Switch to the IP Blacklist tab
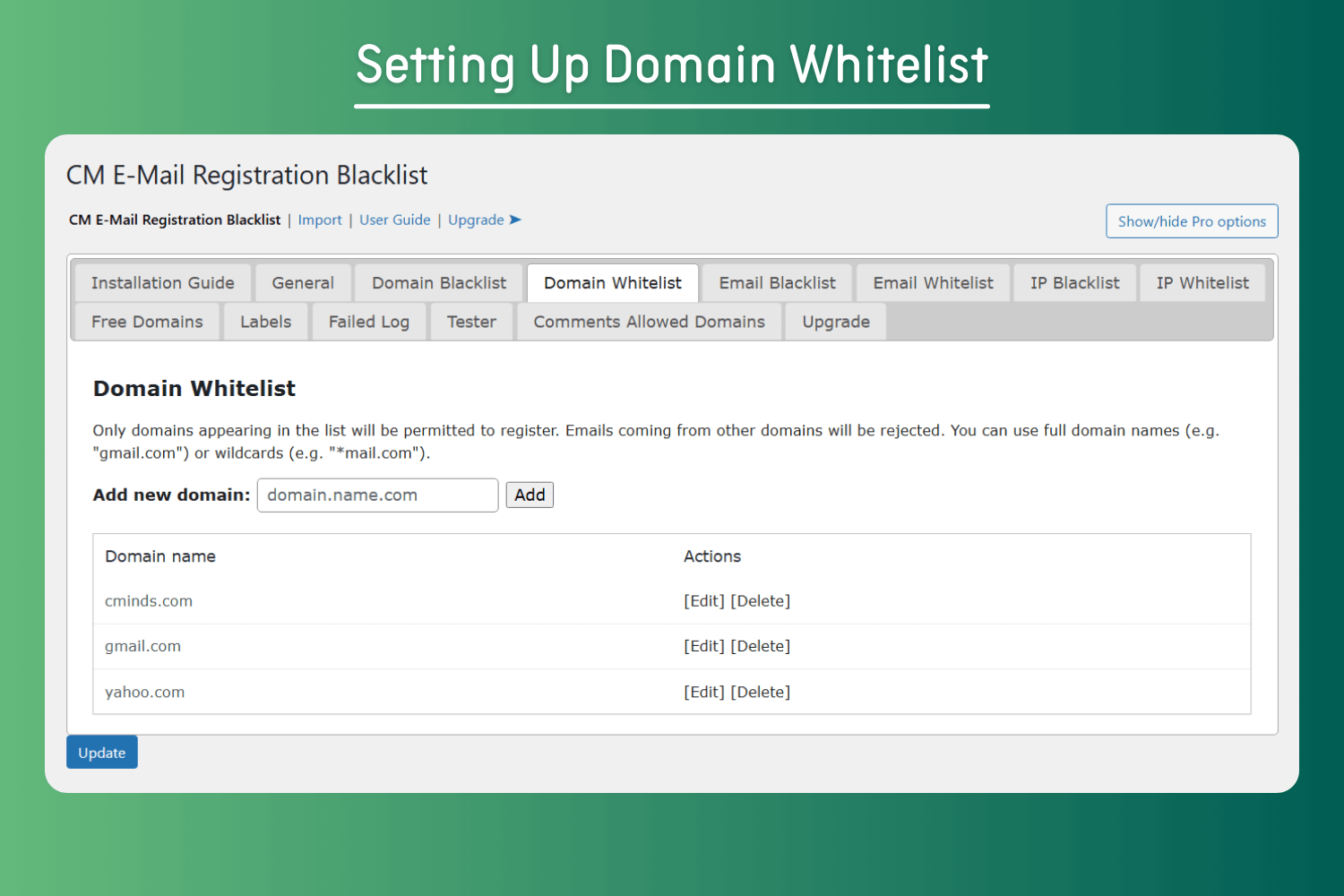 [x=1075, y=283]
